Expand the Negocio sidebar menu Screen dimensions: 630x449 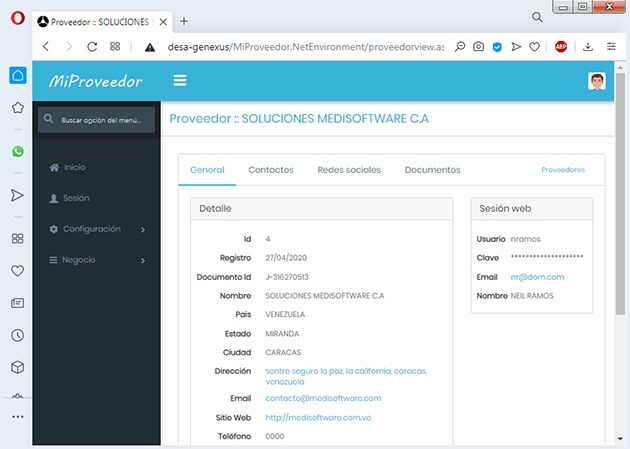[x=96, y=260]
